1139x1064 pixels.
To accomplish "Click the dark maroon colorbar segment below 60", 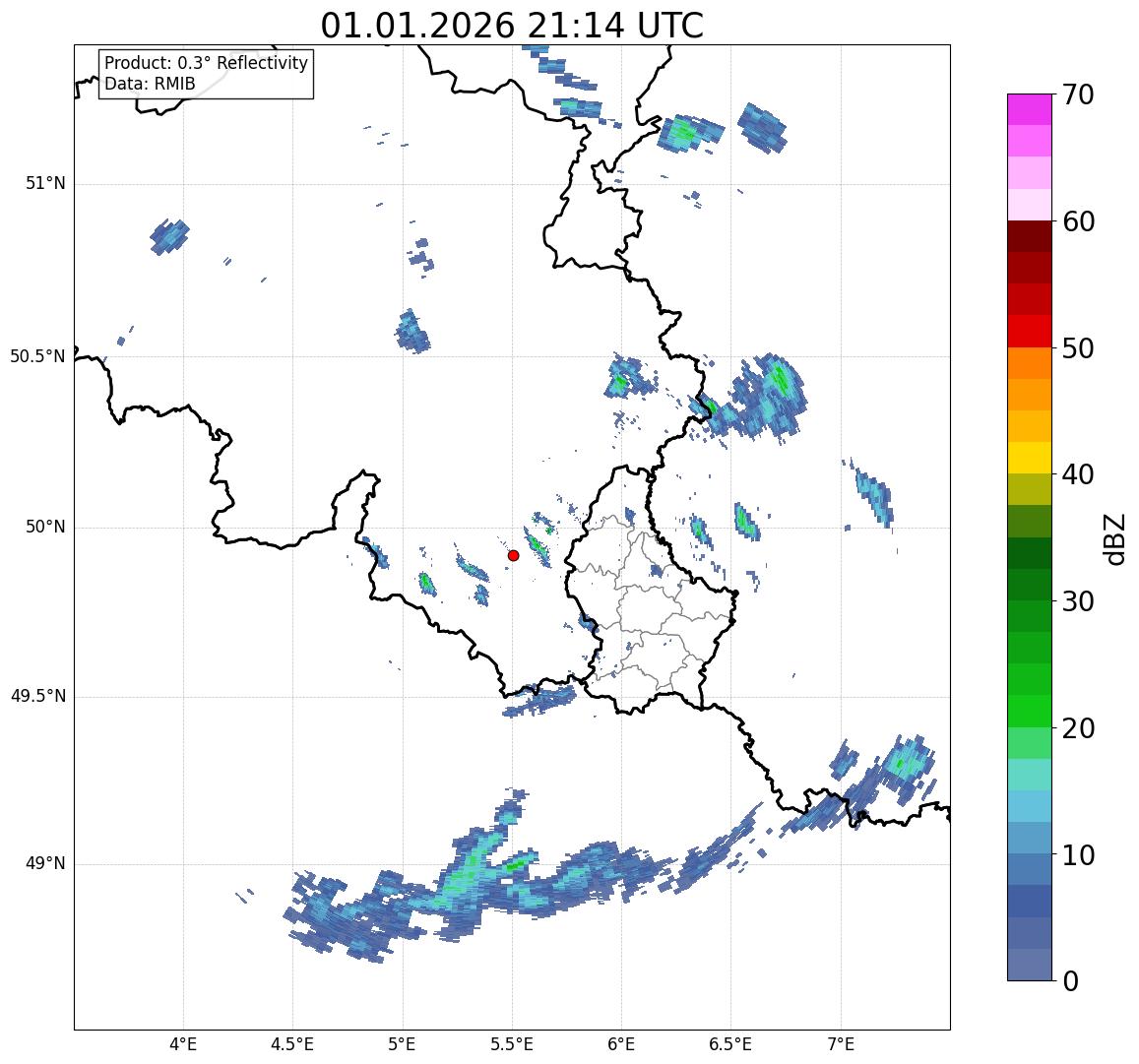I will tap(1030, 237).
